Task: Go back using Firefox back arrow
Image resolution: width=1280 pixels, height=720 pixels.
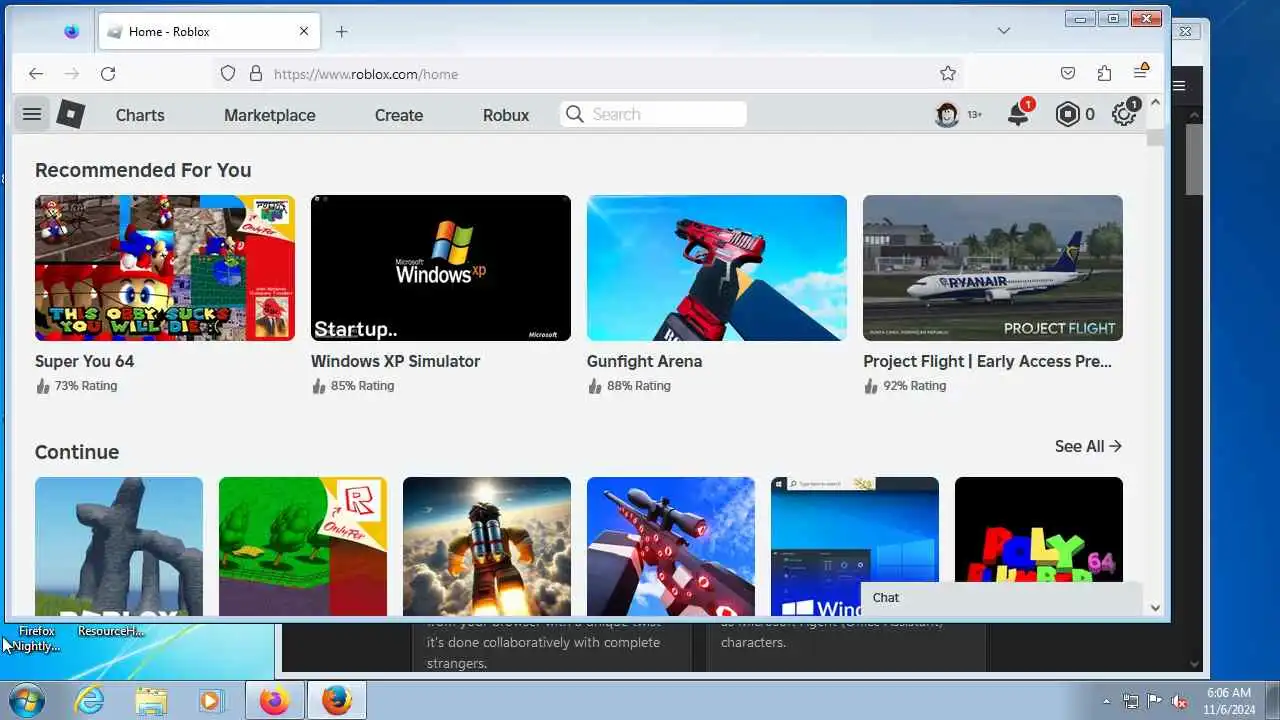Action: 36,73
